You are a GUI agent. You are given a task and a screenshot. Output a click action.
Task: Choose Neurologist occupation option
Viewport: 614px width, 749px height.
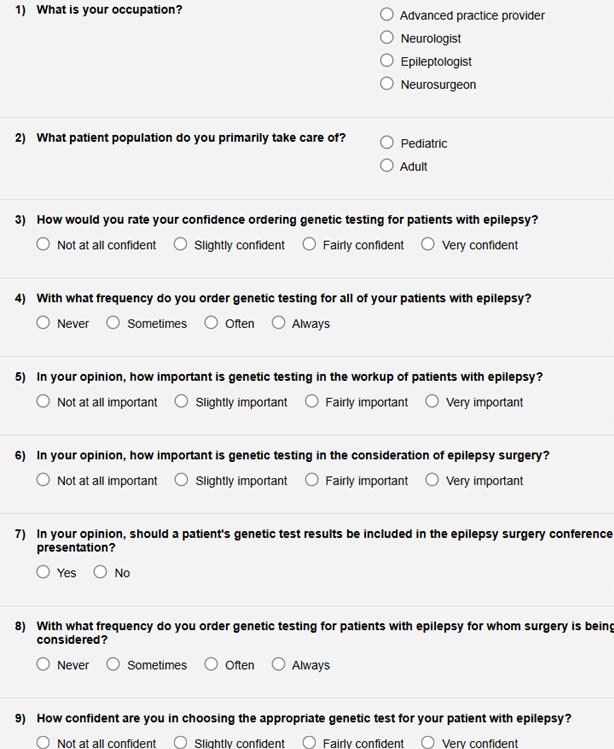pyautogui.click(x=387, y=38)
